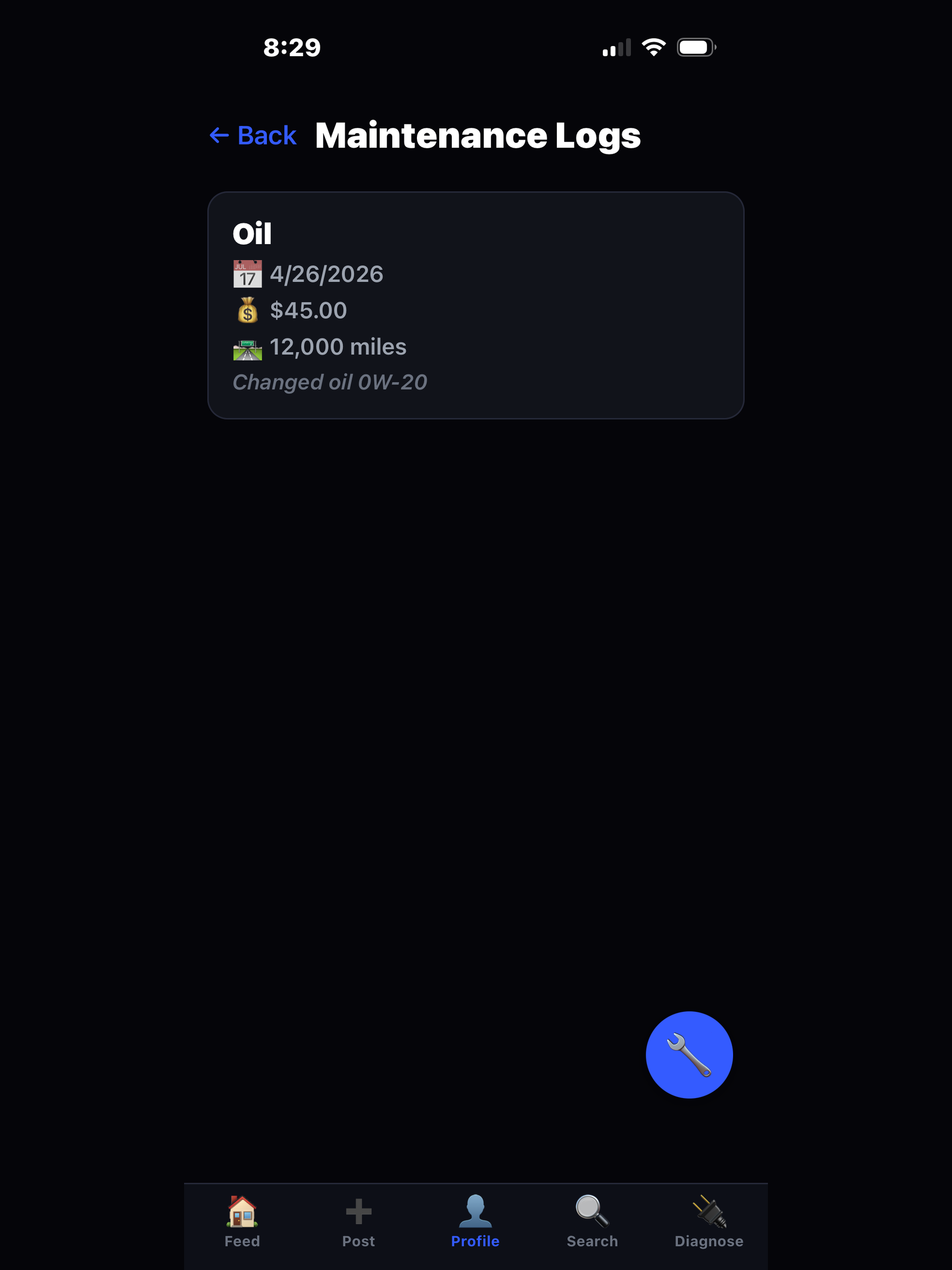Click the 12,000 miles entry
Image resolution: width=952 pixels, height=1270 pixels.
337,347
